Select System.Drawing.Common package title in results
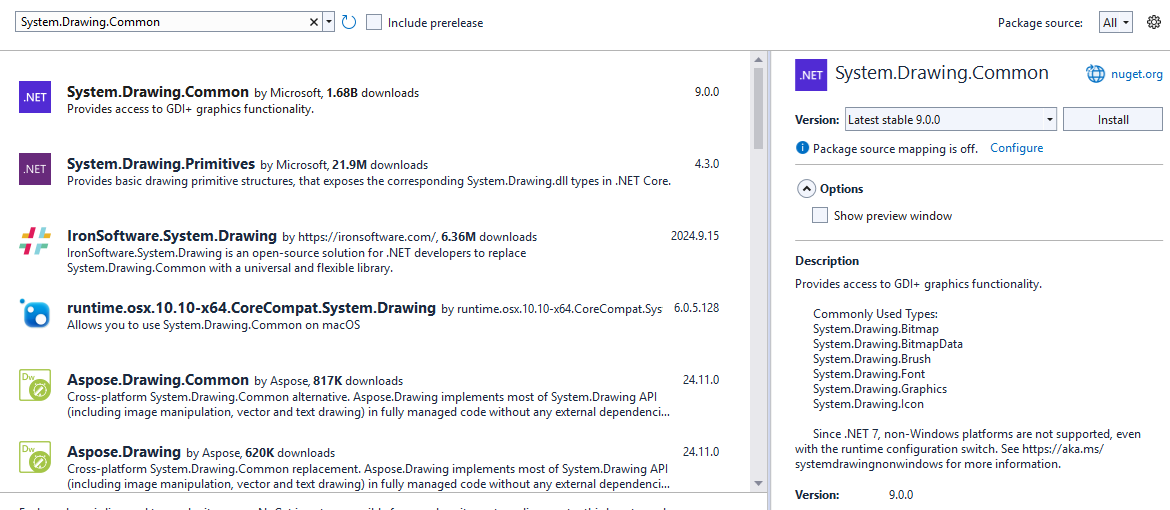 (x=157, y=92)
